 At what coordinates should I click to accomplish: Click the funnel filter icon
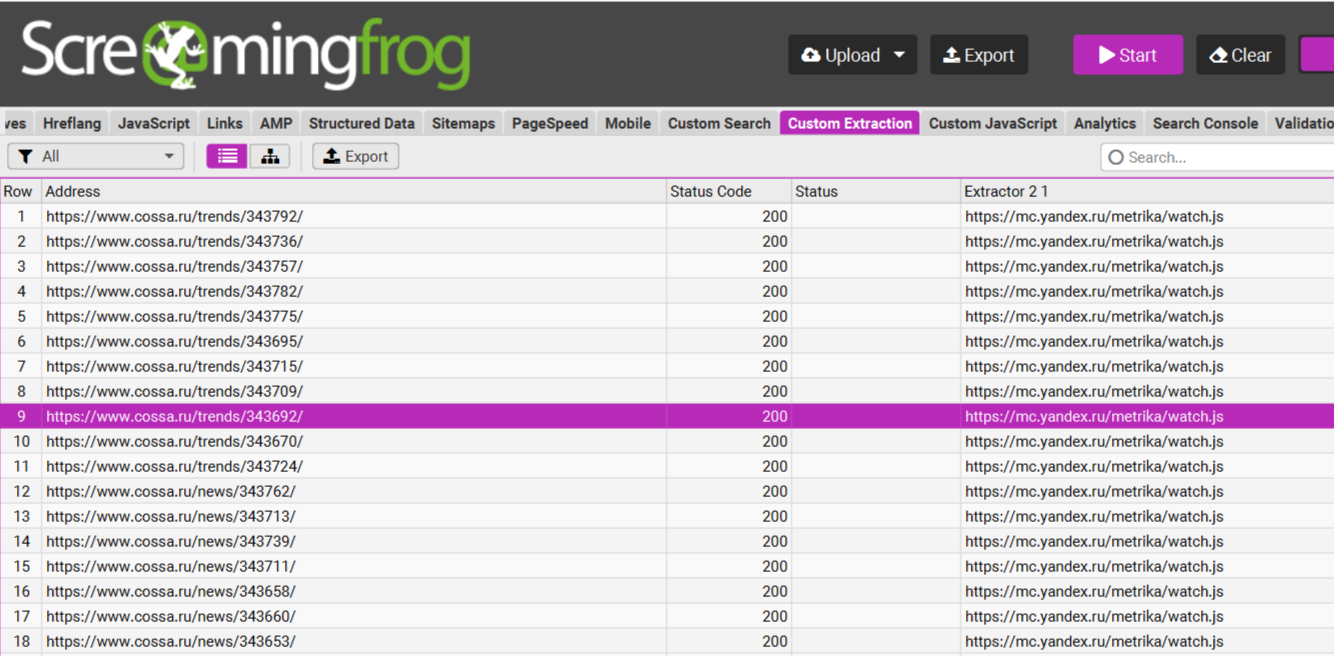pos(26,157)
